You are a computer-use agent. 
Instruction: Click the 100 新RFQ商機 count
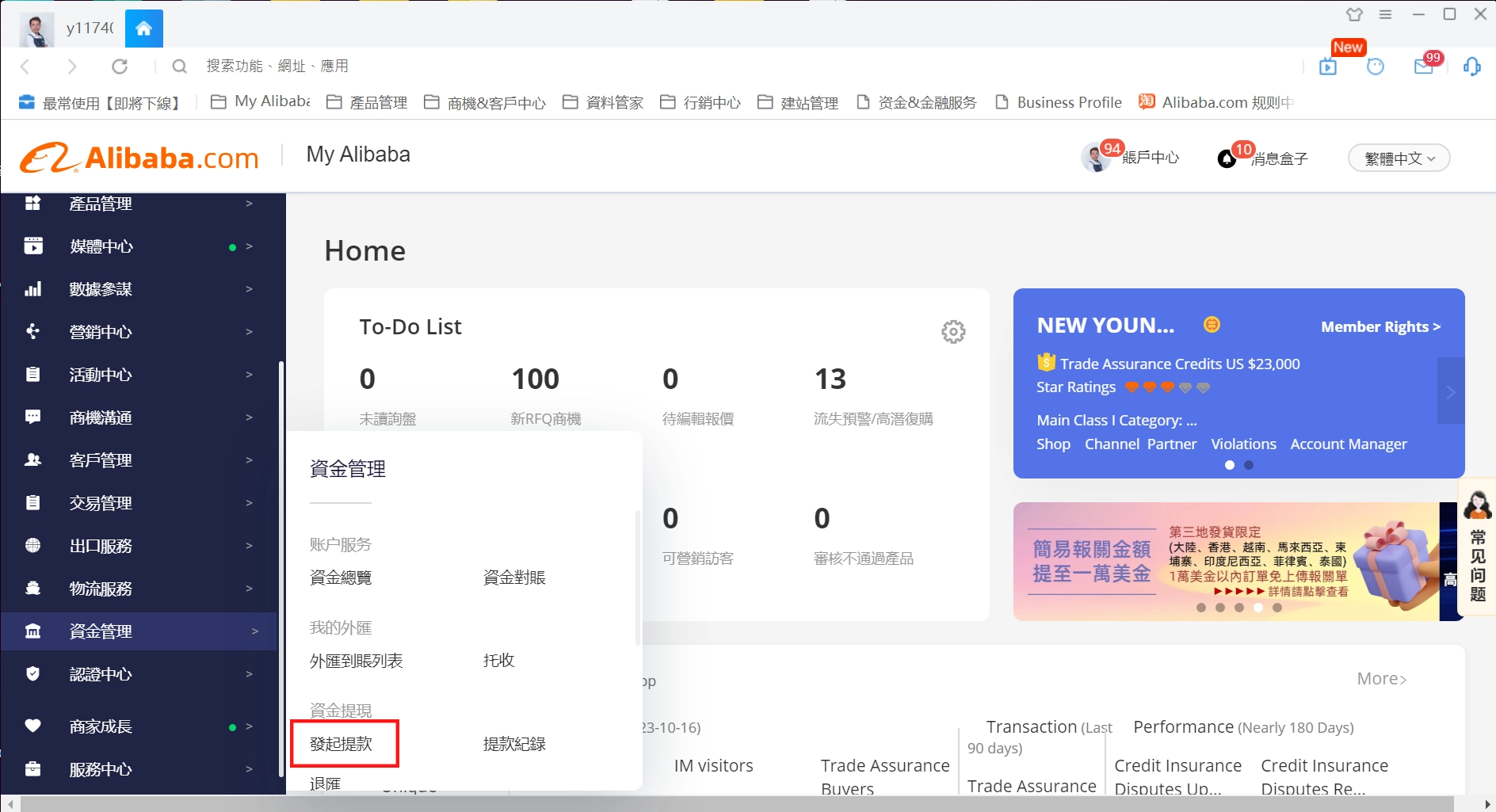(536, 379)
